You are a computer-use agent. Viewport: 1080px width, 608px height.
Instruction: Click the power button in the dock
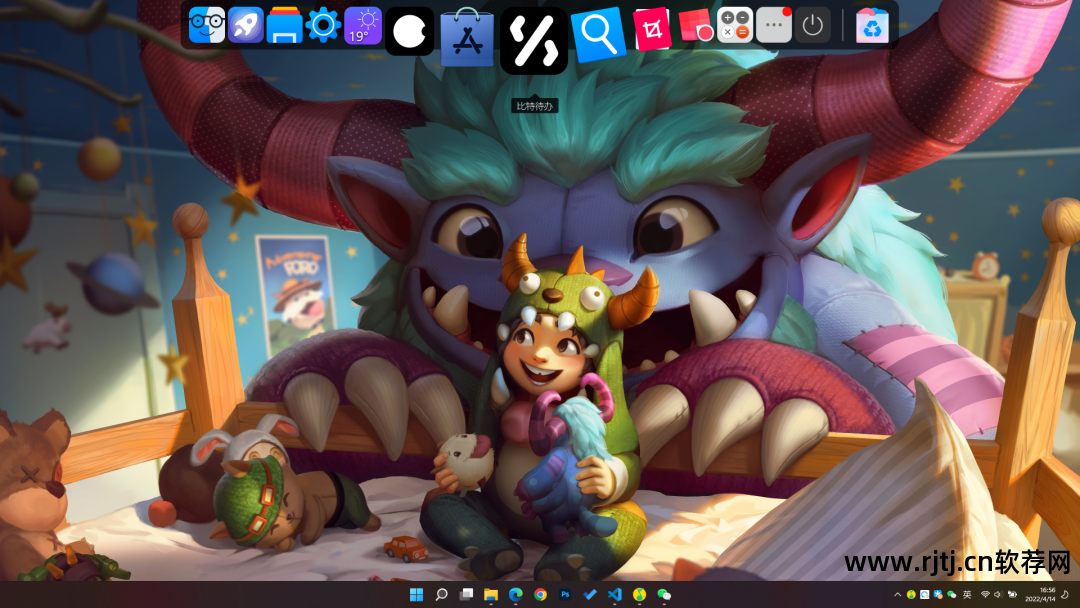[813, 25]
